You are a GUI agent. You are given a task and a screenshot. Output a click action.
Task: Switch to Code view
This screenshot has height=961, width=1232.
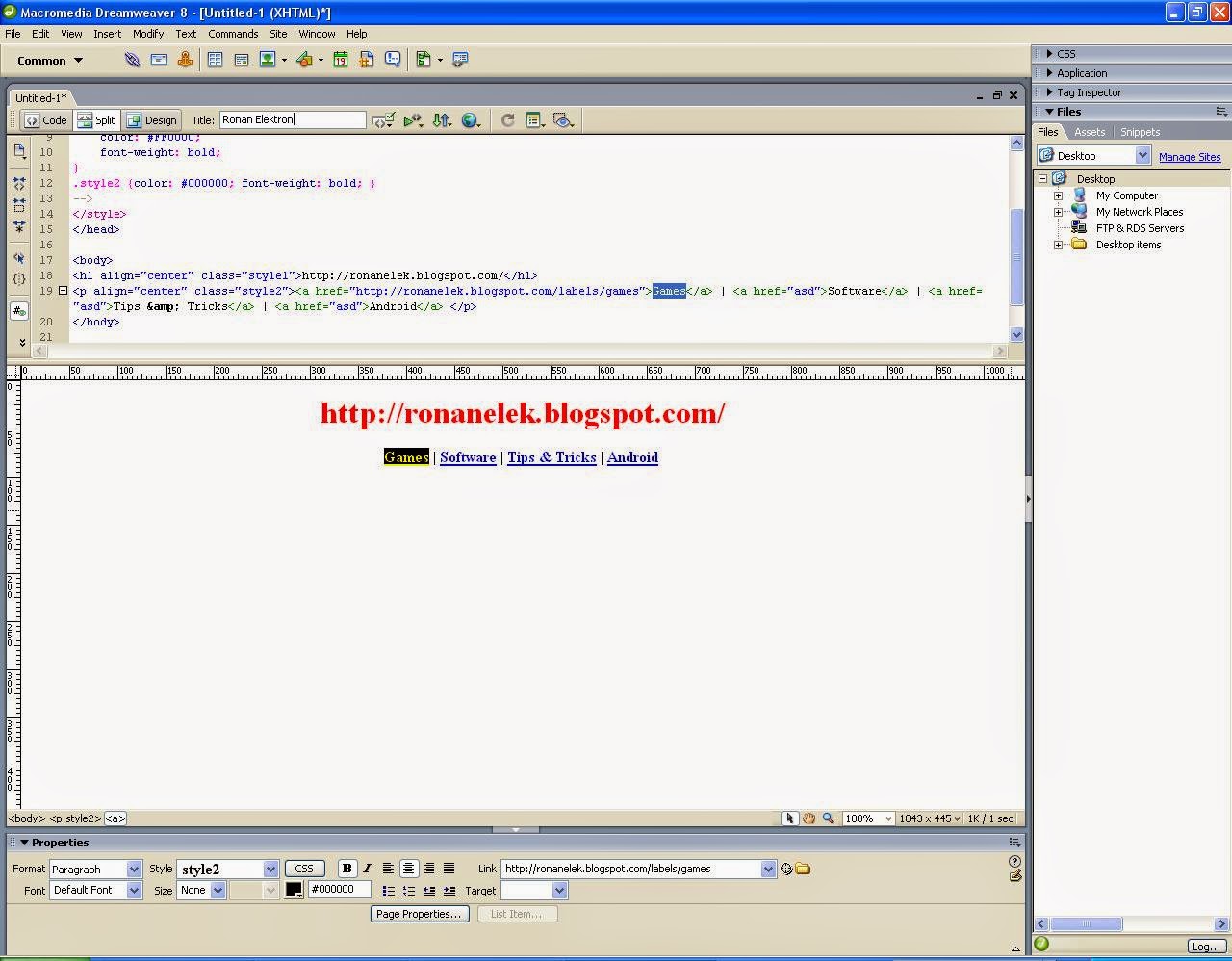coord(46,120)
